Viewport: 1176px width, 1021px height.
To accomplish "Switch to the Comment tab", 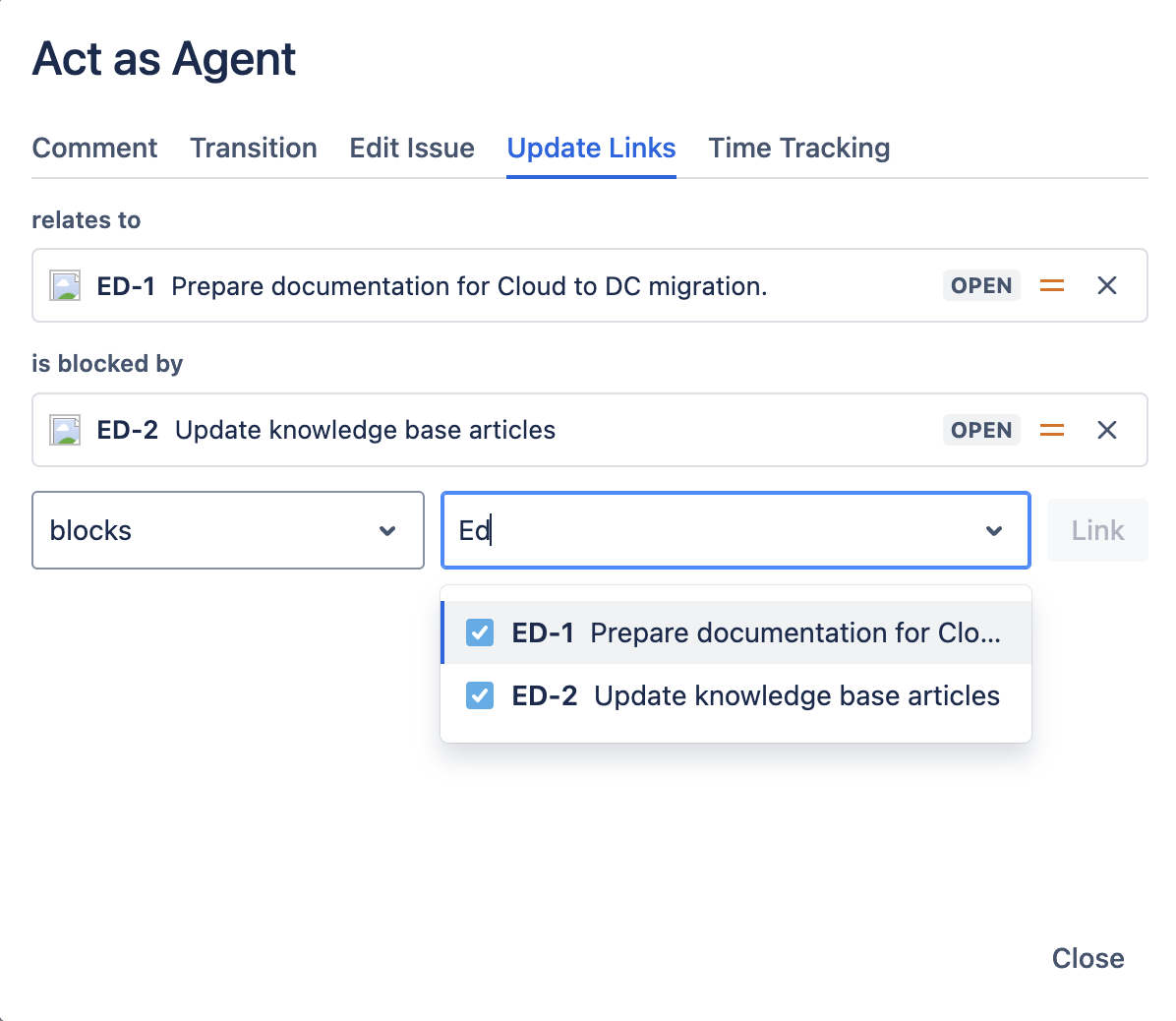I will [x=94, y=148].
